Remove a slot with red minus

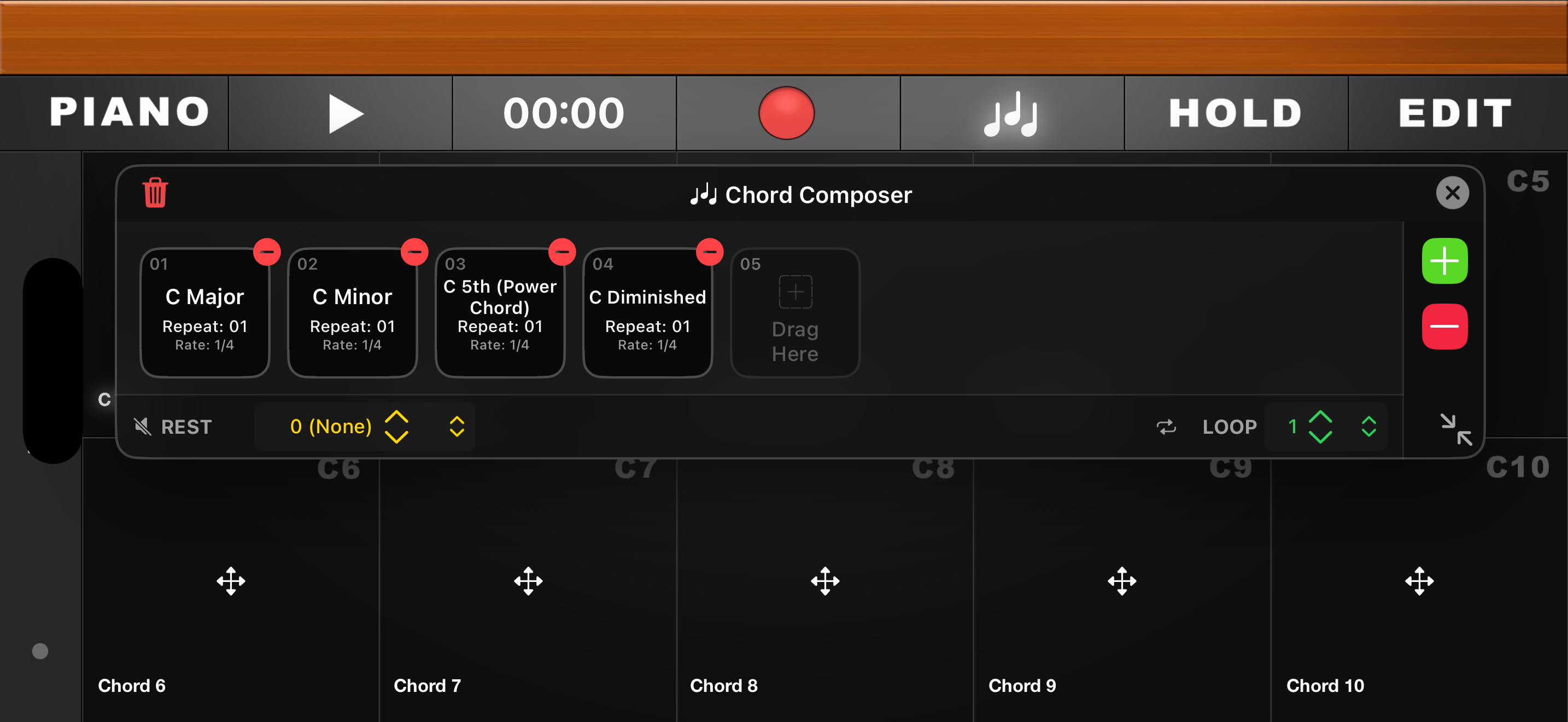click(x=1444, y=327)
